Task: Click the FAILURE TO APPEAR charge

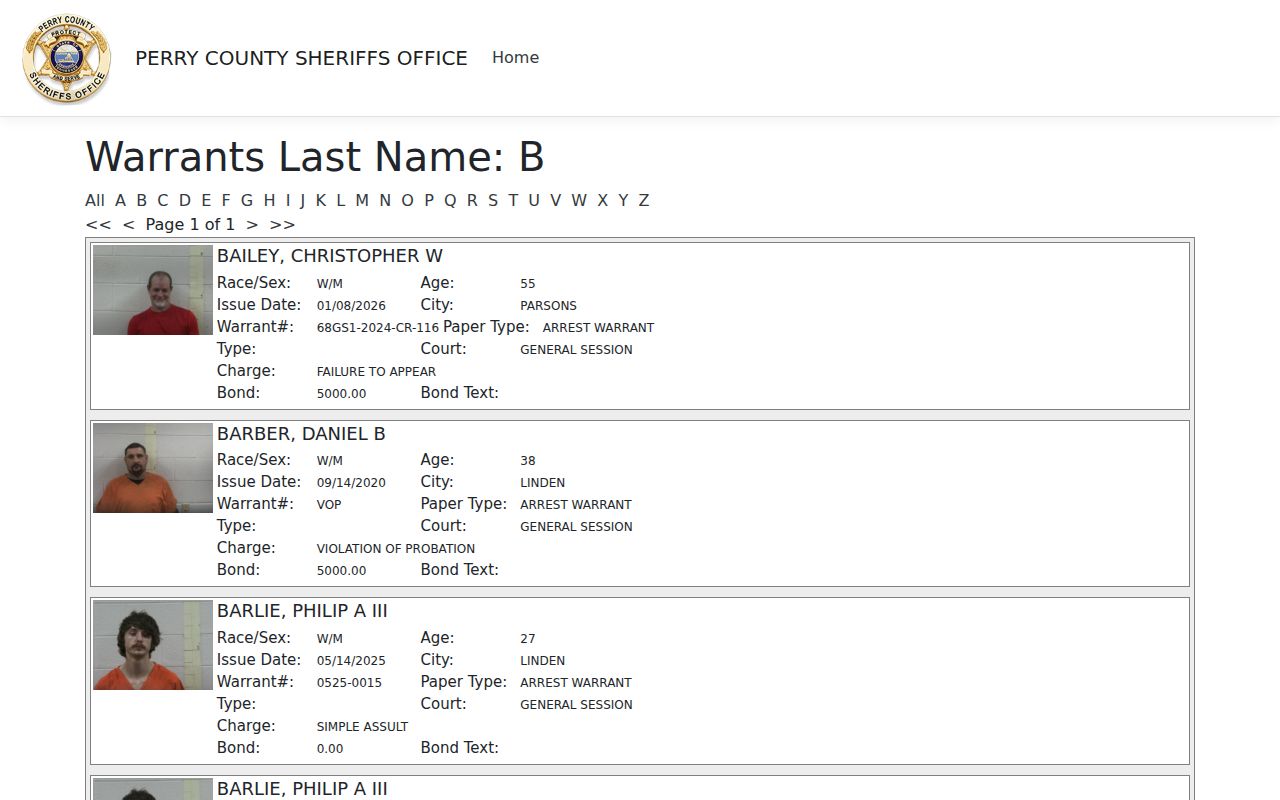Action: point(376,371)
